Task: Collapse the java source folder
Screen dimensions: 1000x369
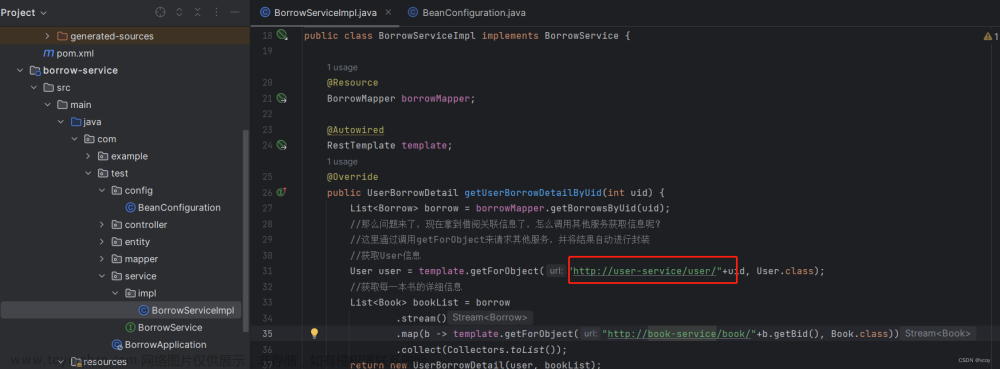Action: point(61,122)
